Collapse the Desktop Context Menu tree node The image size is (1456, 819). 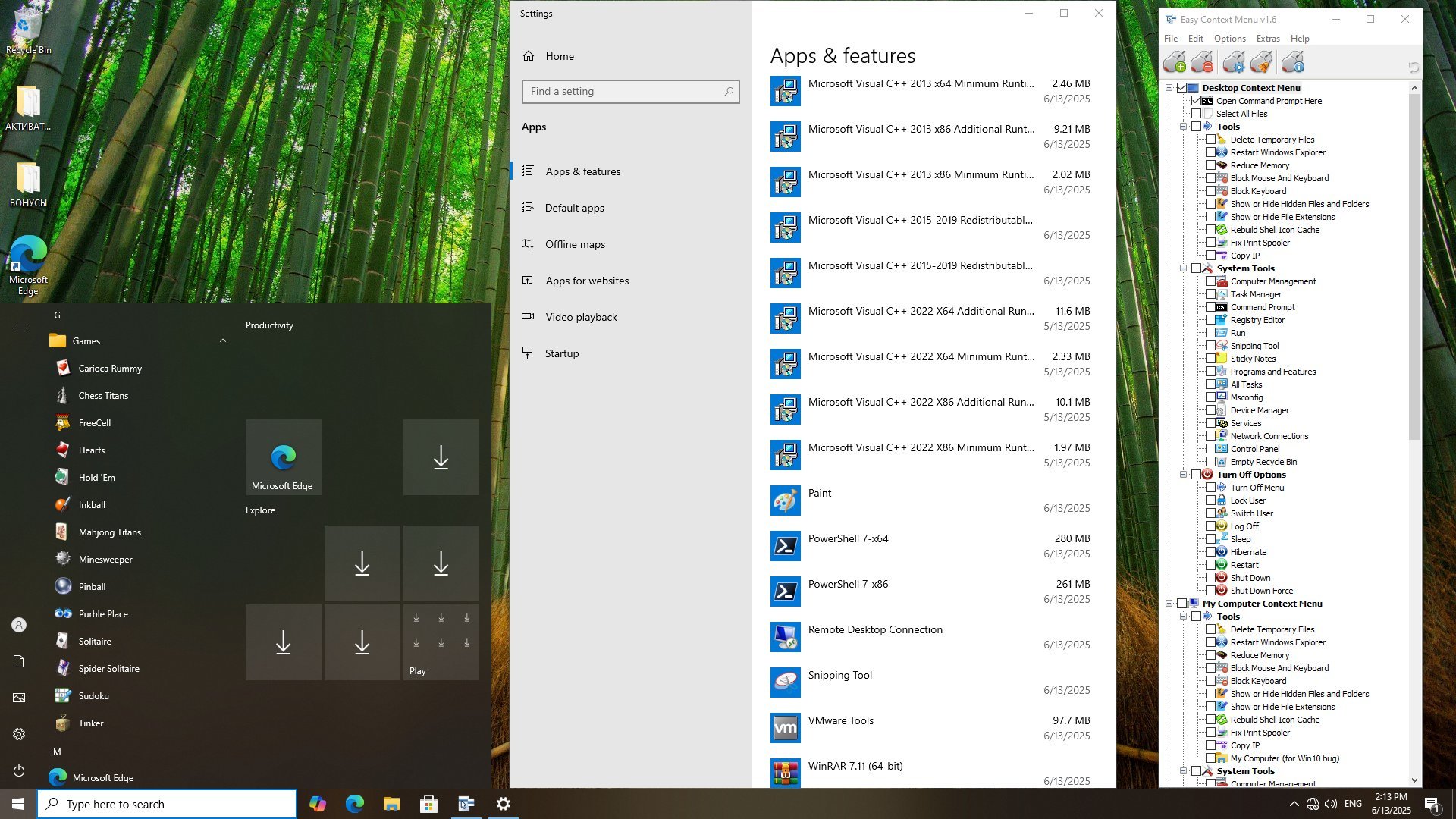pyautogui.click(x=1169, y=88)
